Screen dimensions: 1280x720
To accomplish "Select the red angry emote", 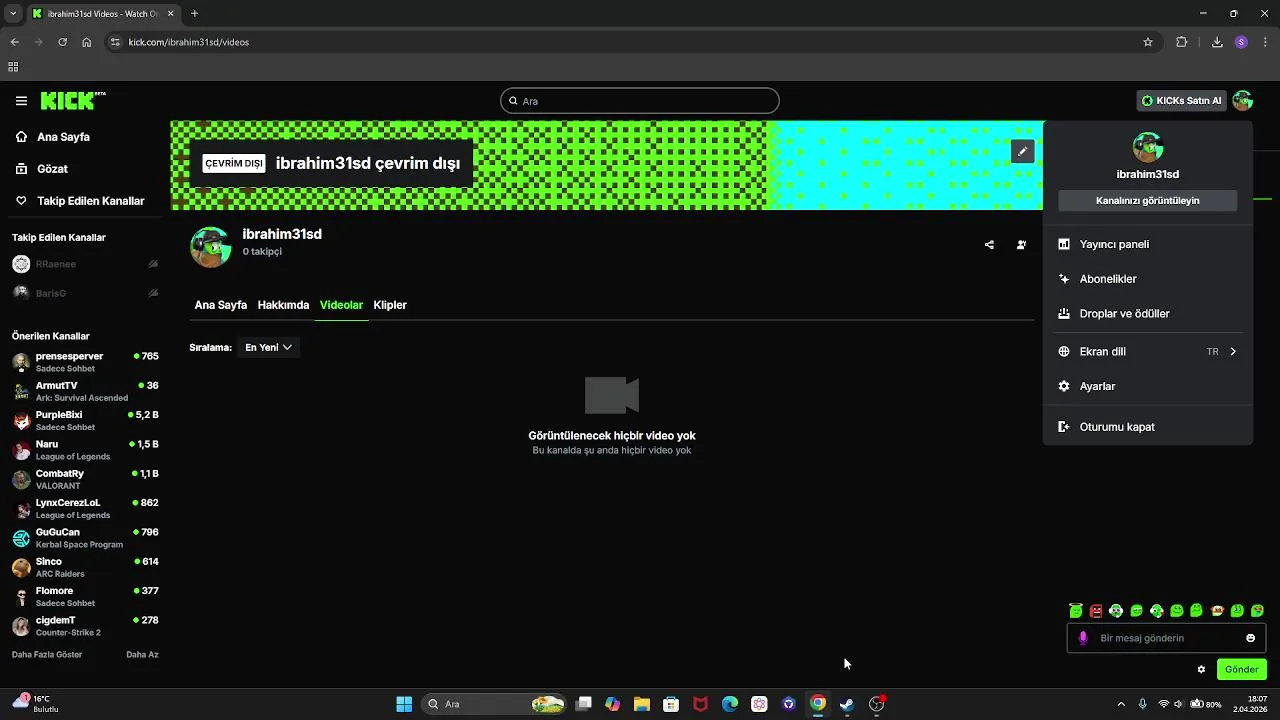I will [1096, 610].
